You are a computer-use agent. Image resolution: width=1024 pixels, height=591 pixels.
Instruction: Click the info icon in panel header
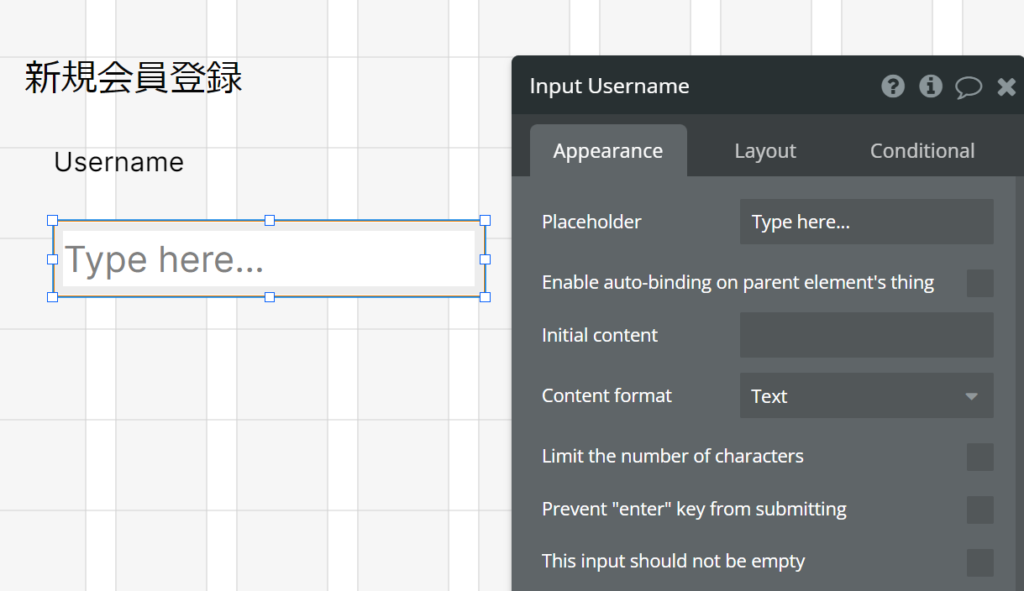pyautogui.click(x=931, y=86)
